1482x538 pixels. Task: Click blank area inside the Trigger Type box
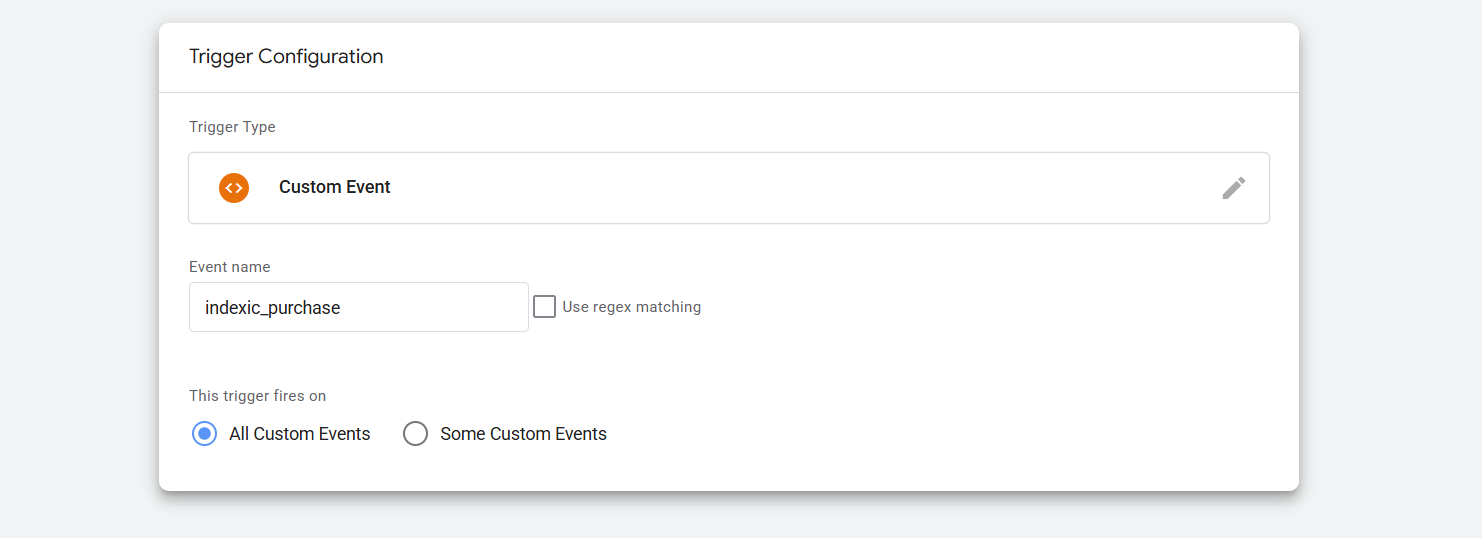[800, 188]
